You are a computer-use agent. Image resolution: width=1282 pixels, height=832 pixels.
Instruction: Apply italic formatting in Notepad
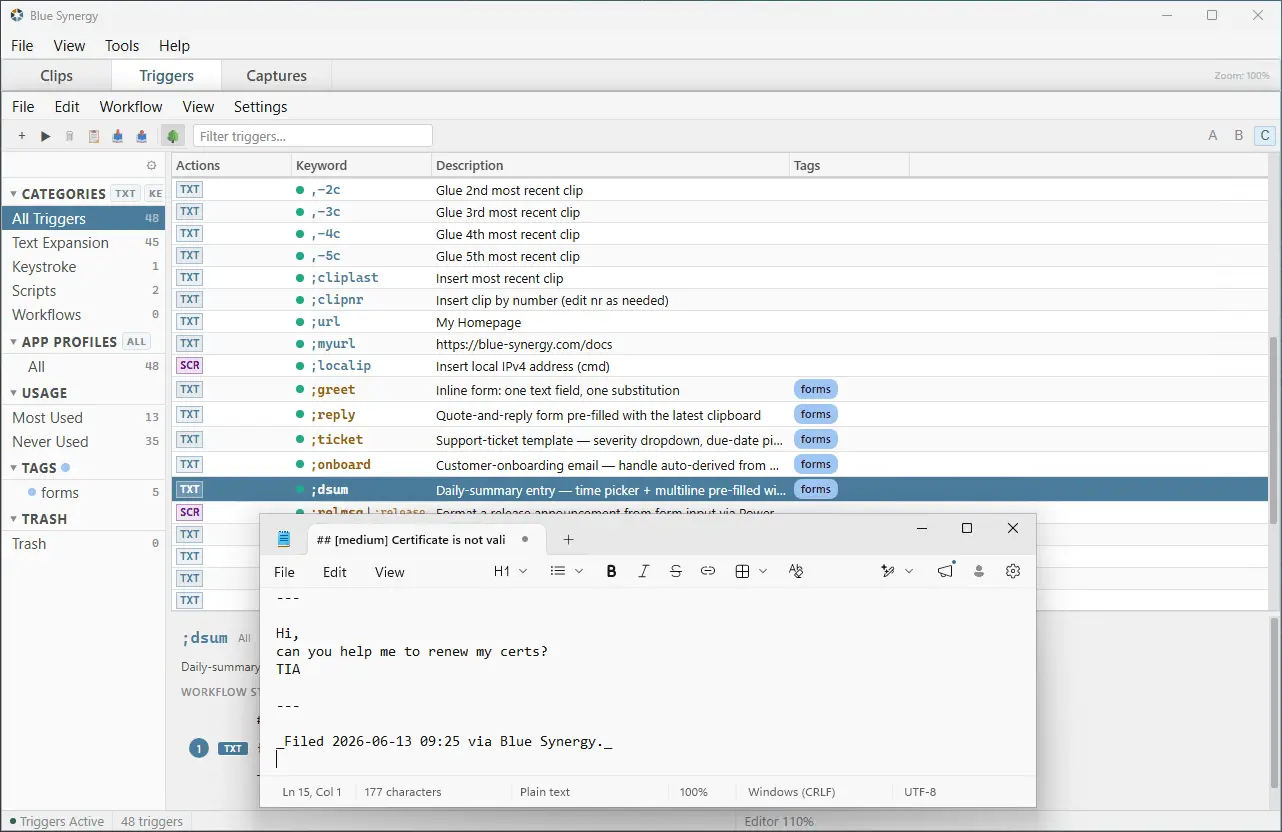[644, 571]
